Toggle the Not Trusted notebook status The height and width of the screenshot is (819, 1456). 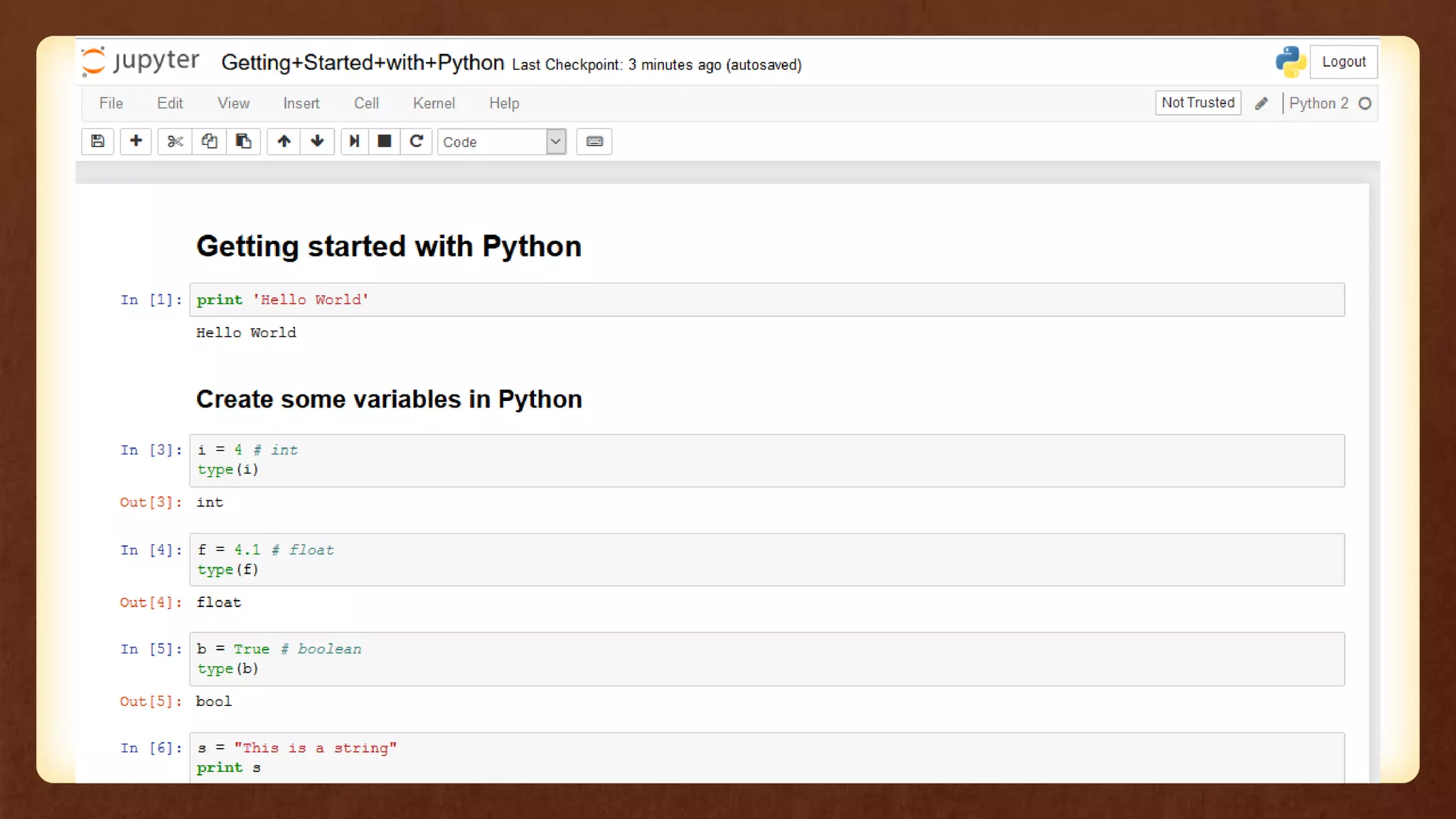click(x=1198, y=103)
